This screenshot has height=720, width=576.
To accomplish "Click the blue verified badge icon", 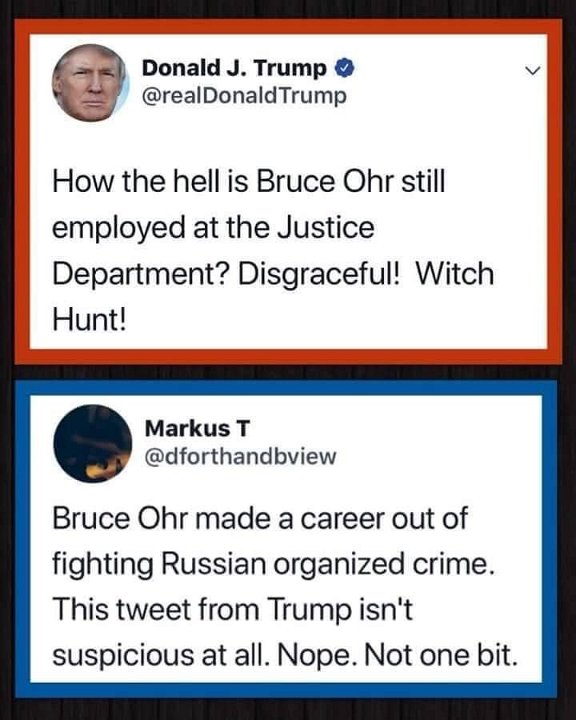I will click(344, 68).
